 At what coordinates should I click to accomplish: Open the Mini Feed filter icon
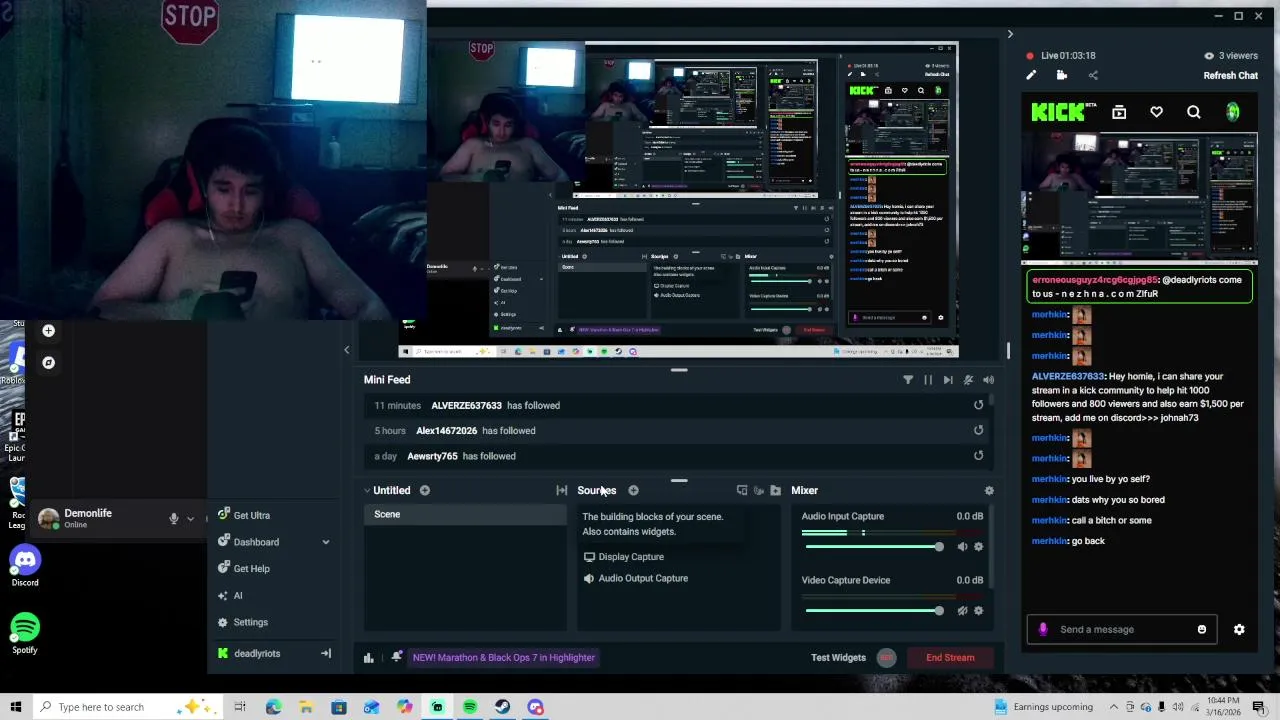click(x=908, y=380)
